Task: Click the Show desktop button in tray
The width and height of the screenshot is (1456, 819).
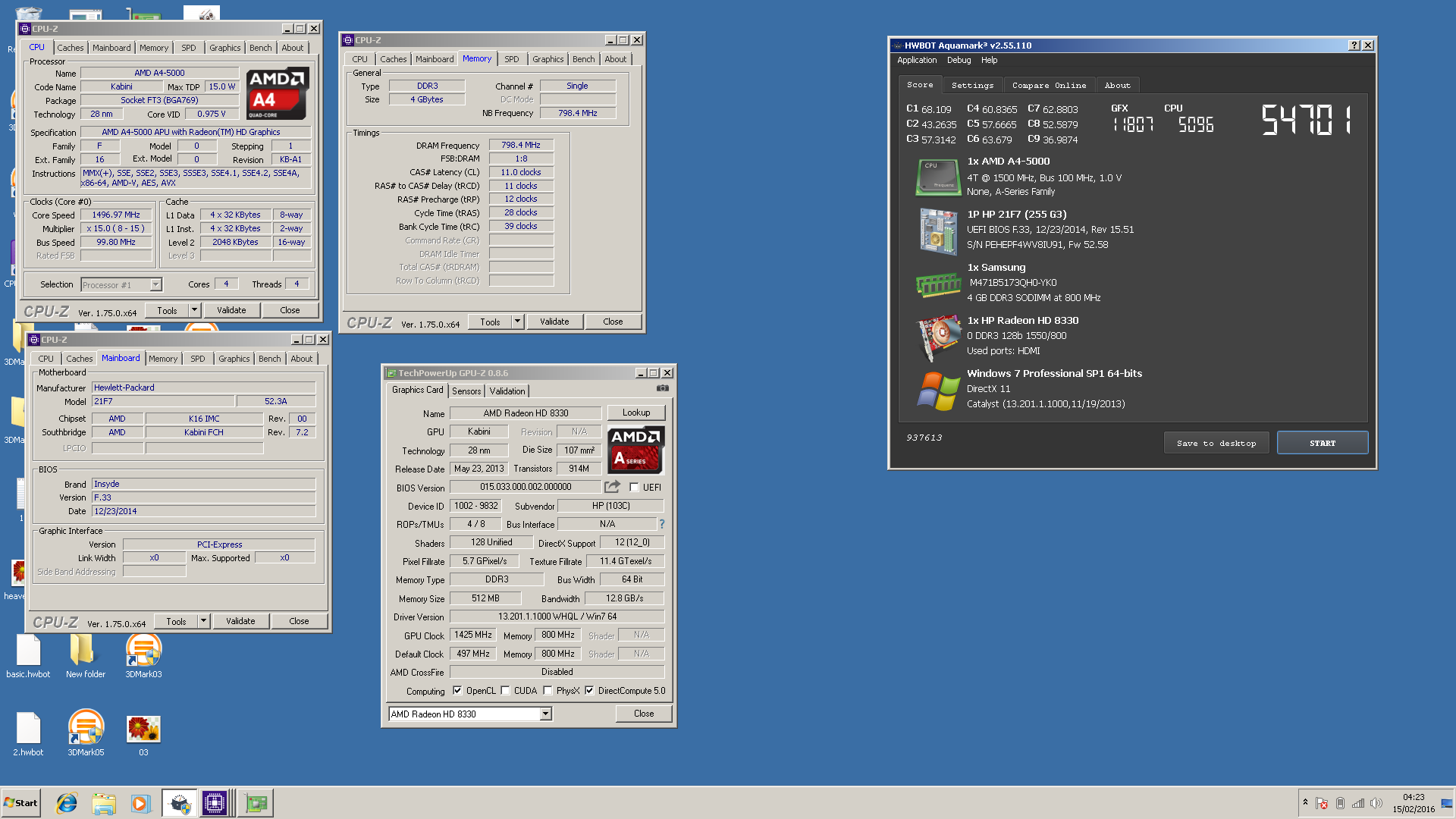Action: pyautogui.click(x=1447, y=803)
